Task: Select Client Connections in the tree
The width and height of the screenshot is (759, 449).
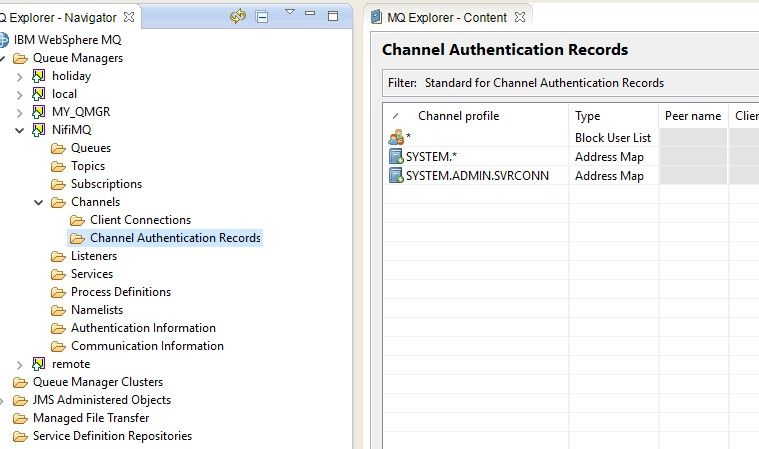Action: point(140,220)
